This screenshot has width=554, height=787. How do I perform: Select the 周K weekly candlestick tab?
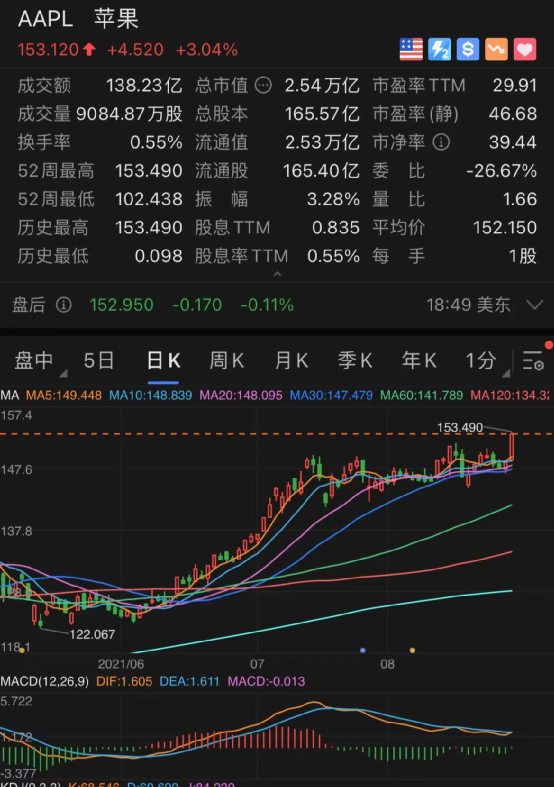pyautogui.click(x=227, y=360)
